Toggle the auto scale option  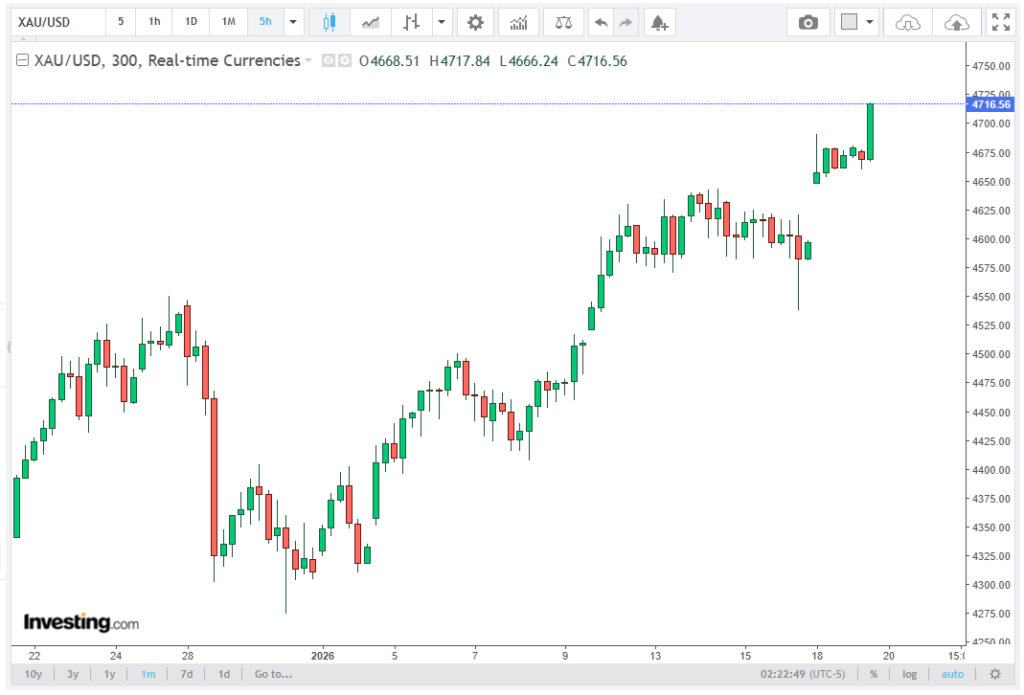coord(952,674)
